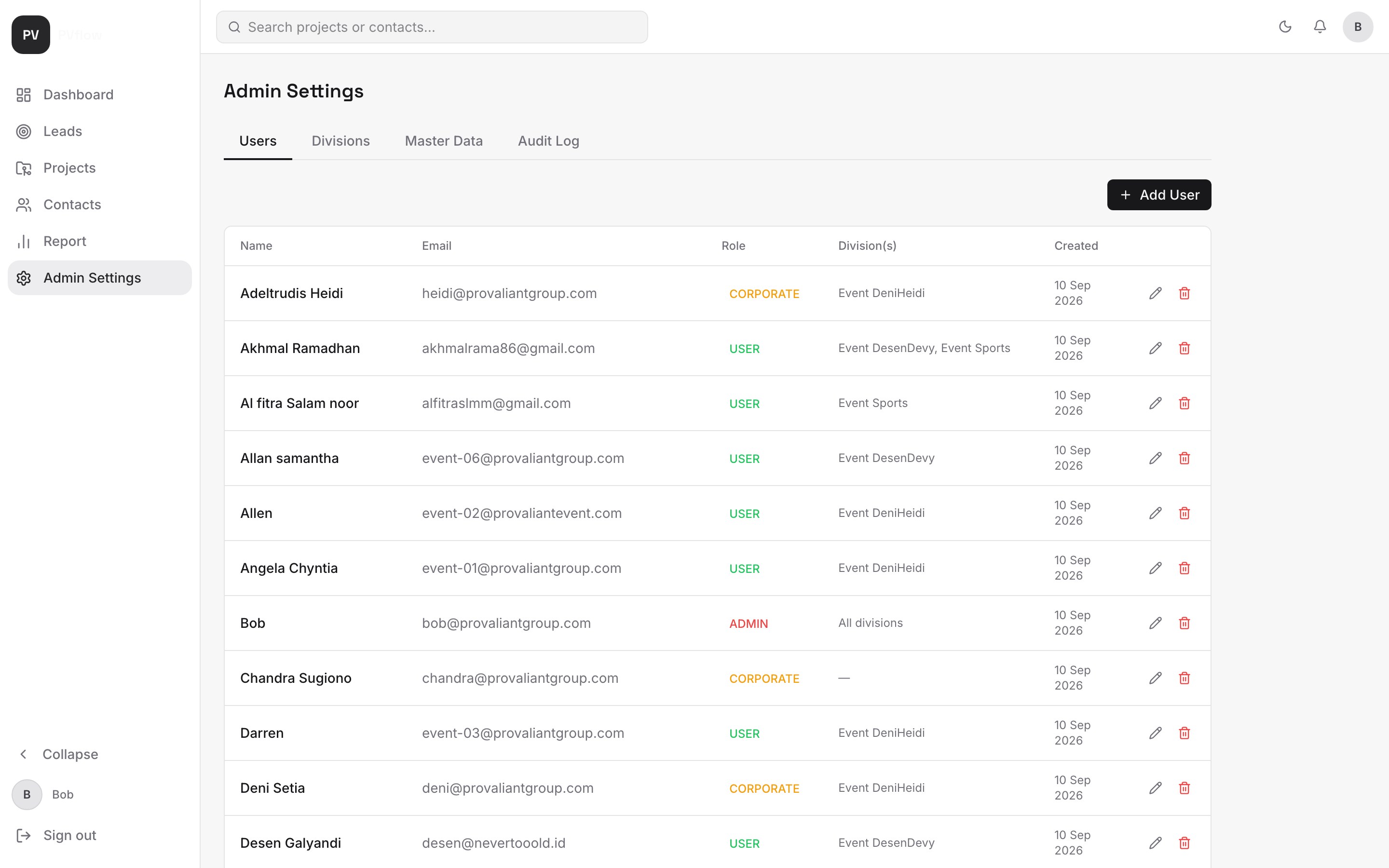Click the name Deni Setia
This screenshot has height=868, width=1389.
pyautogui.click(x=272, y=788)
